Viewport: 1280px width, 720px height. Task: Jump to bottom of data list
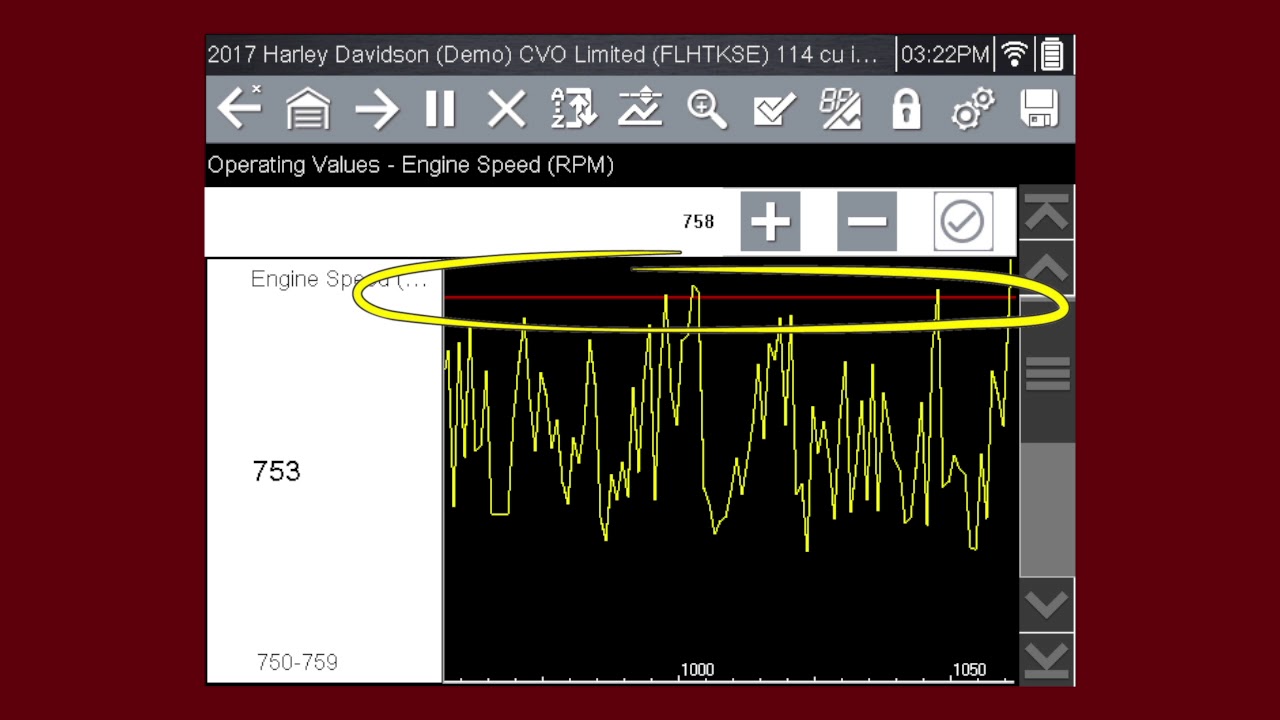(x=1047, y=659)
